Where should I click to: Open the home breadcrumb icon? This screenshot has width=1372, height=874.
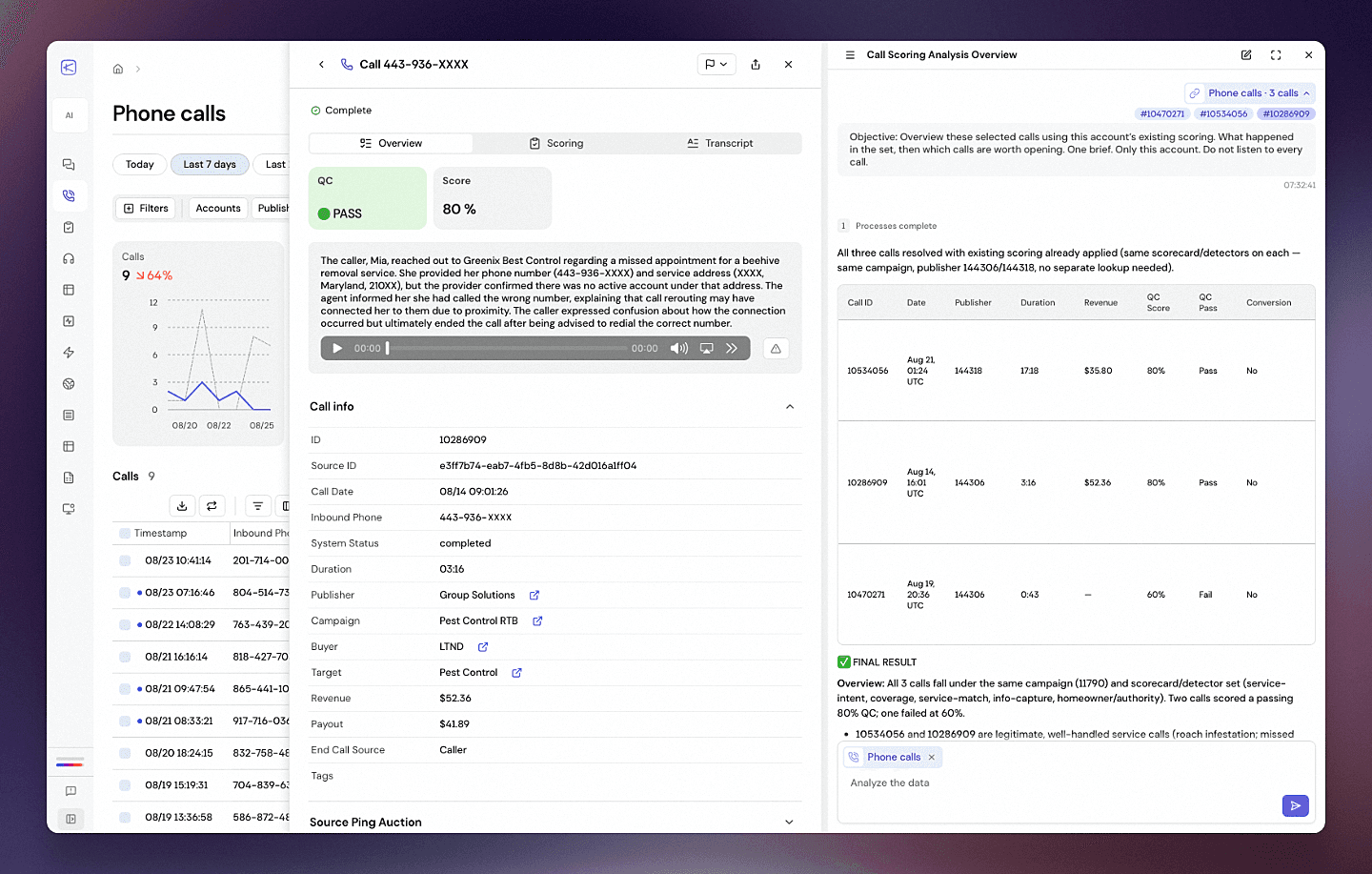coord(118,70)
